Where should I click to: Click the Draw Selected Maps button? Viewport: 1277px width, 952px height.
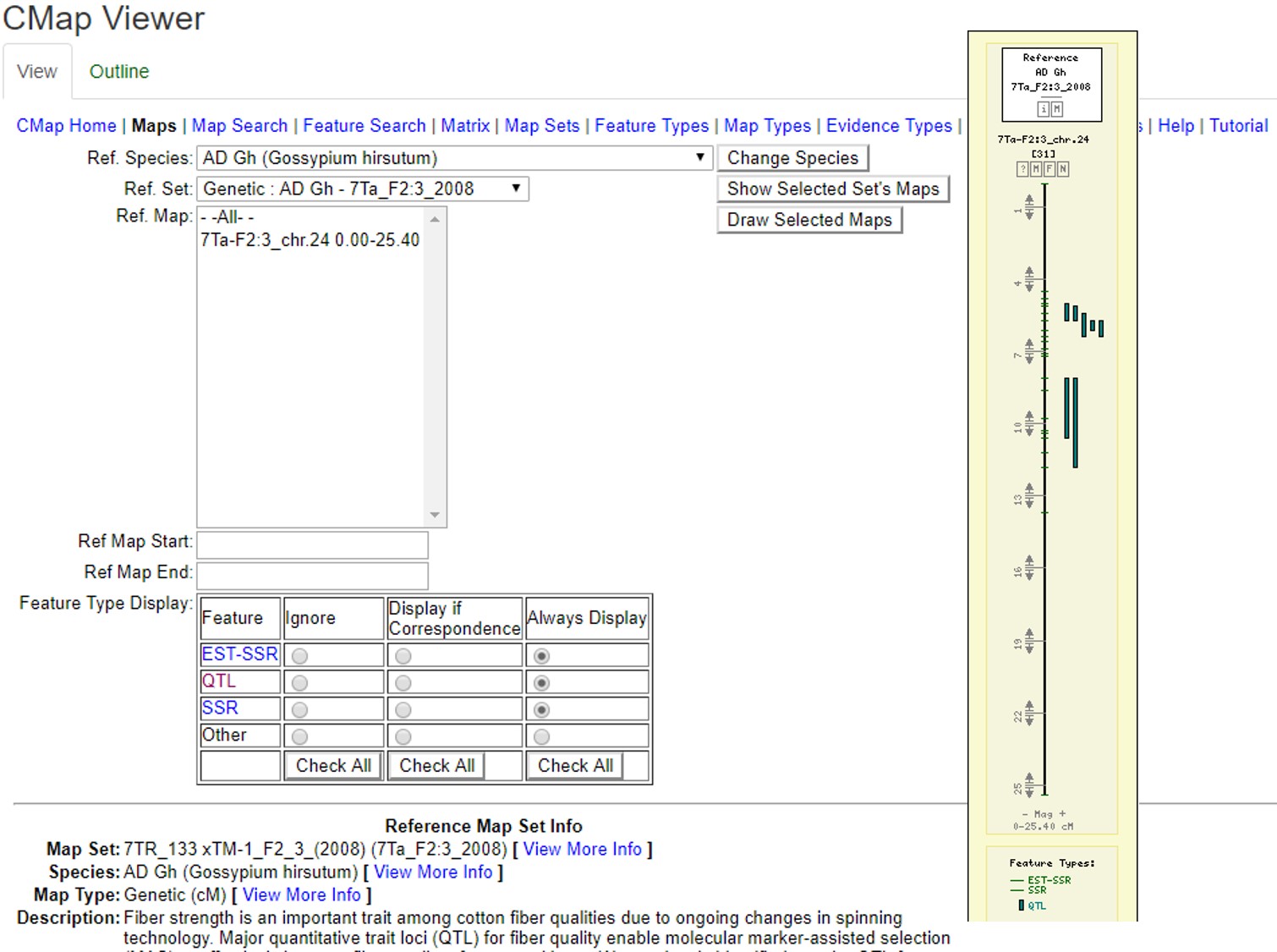(x=809, y=220)
